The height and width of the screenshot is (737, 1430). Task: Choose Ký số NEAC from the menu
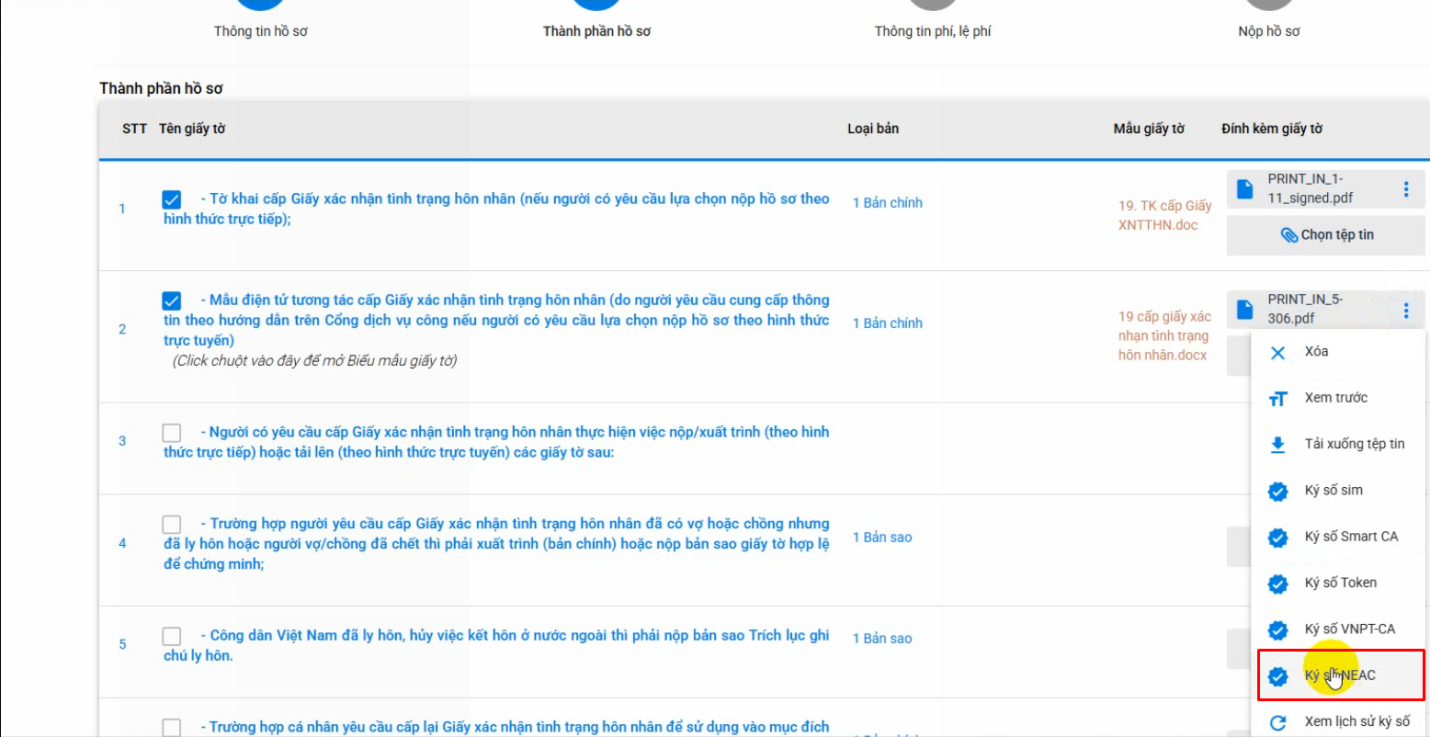1340,675
